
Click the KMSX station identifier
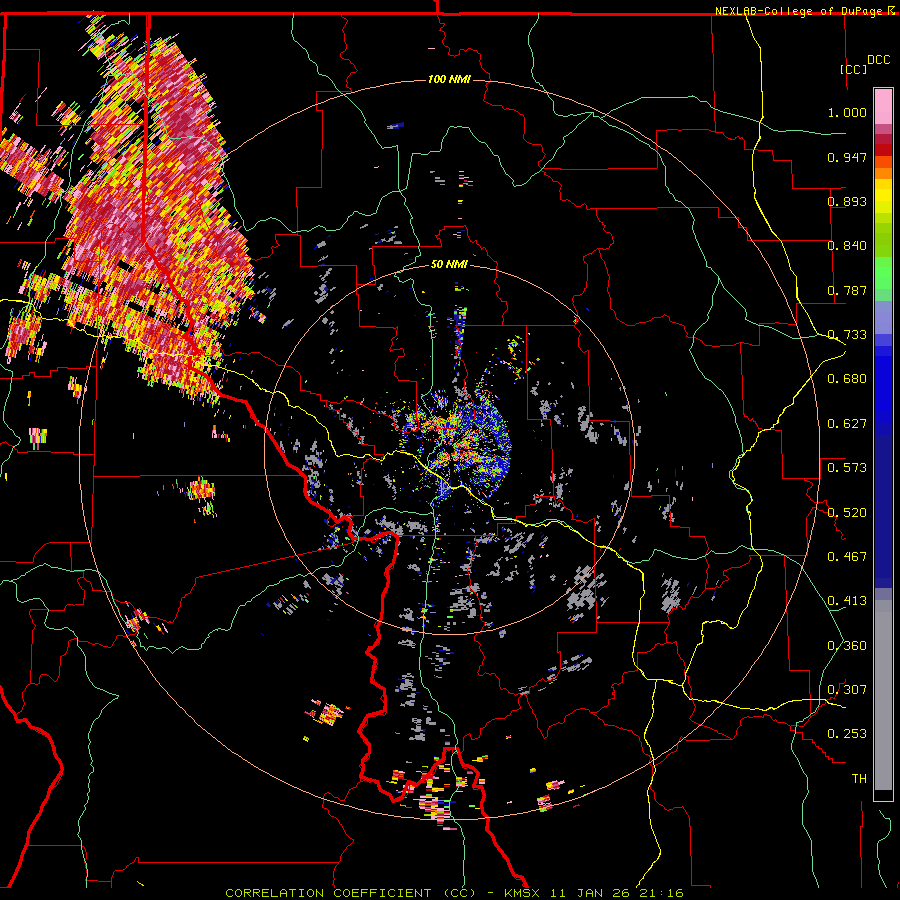(524, 893)
